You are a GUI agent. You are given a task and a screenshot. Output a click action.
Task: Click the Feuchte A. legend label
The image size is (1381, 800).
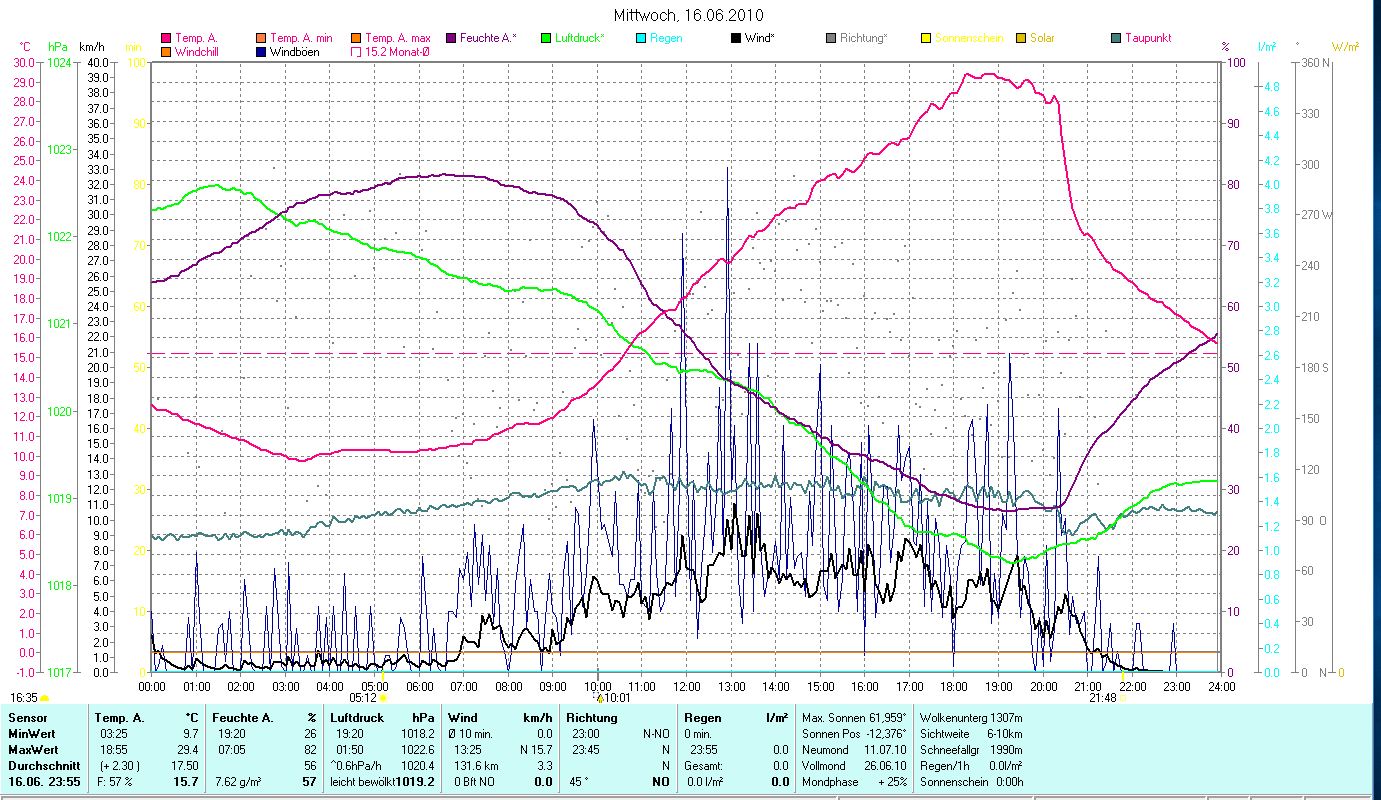tap(488, 38)
